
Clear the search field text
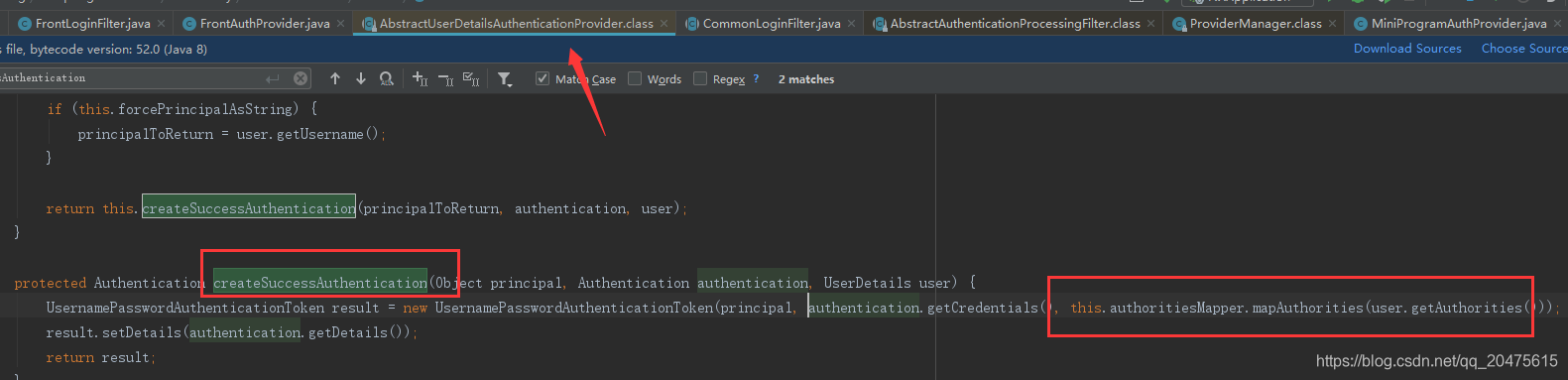click(x=301, y=78)
